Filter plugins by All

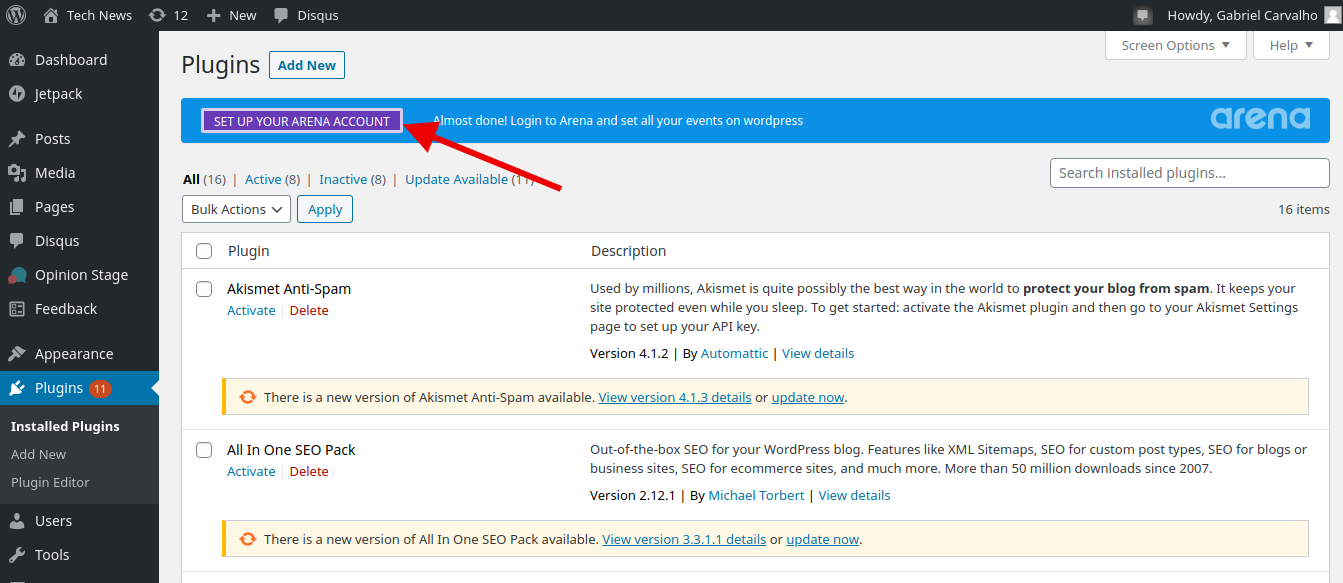coord(191,179)
